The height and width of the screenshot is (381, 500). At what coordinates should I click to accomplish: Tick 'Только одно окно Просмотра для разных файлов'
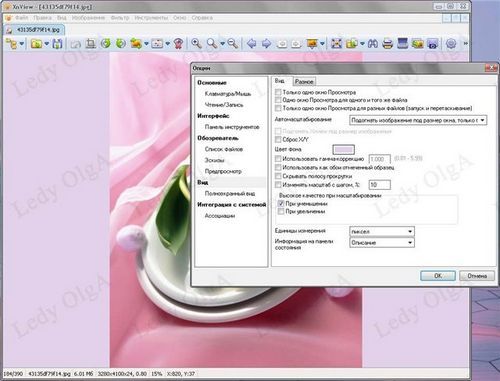pyautogui.click(x=278, y=108)
